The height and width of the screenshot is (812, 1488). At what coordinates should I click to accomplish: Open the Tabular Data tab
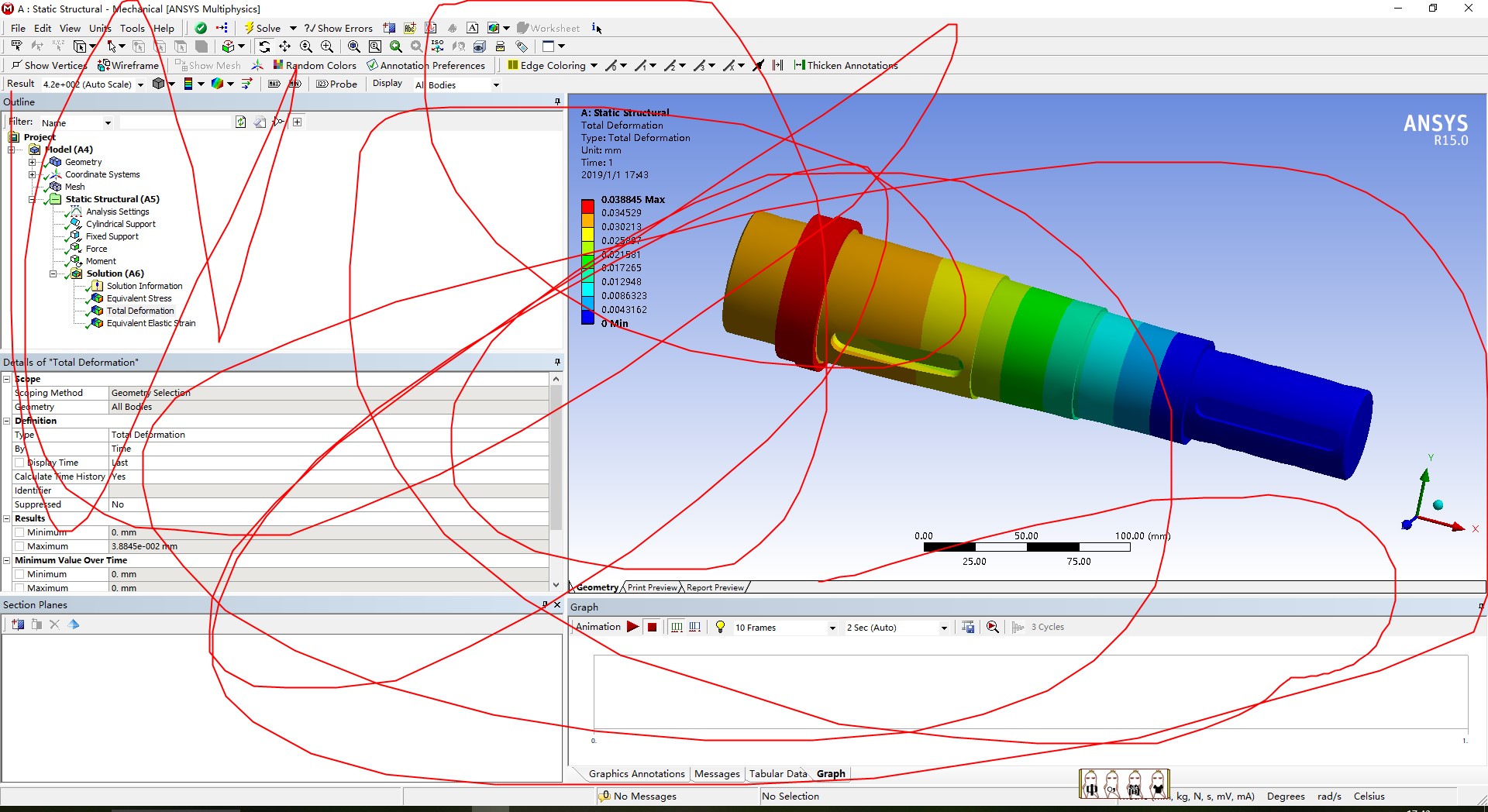tap(777, 773)
